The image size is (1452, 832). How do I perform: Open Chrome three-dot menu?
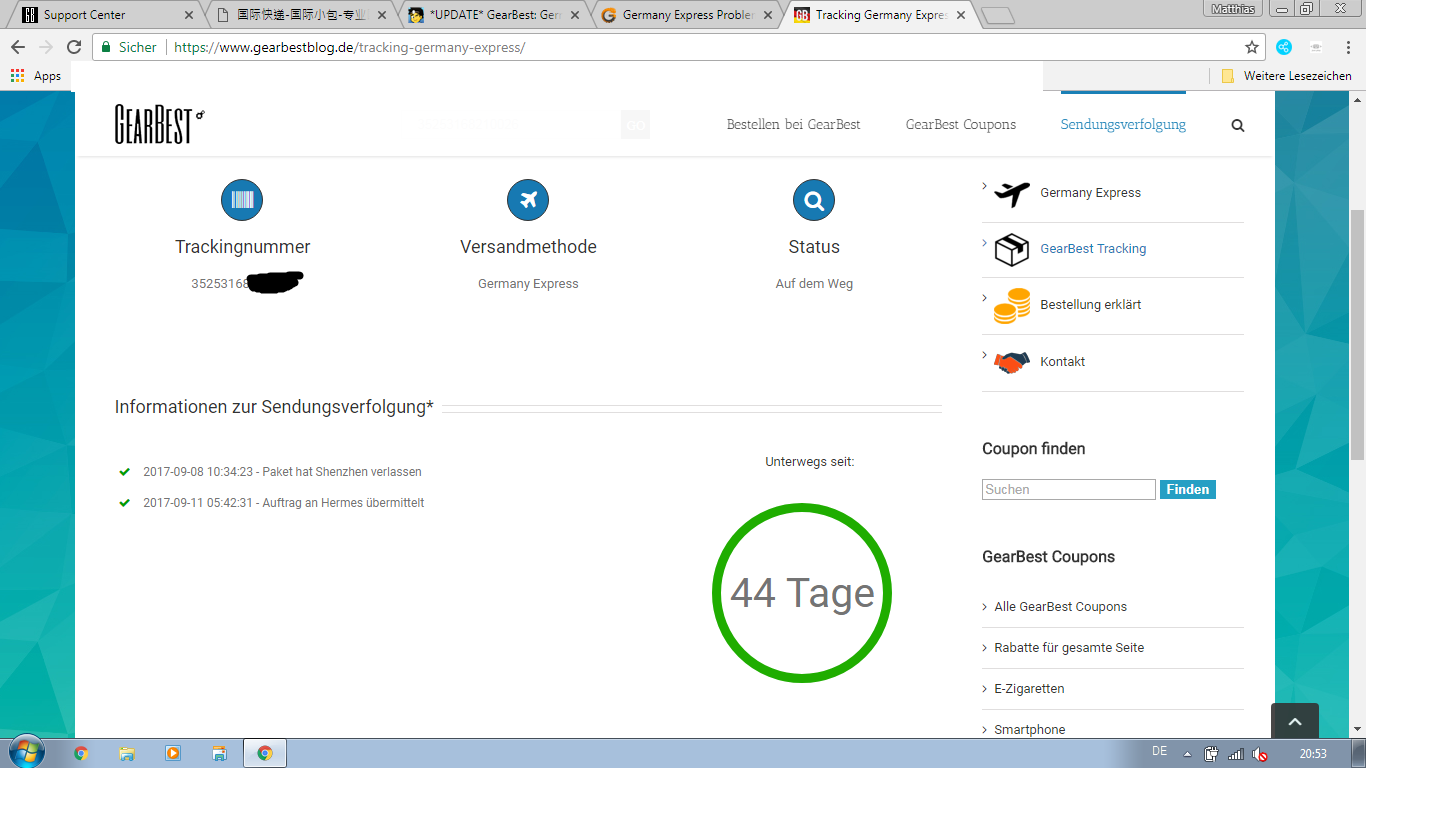point(1348,47)
